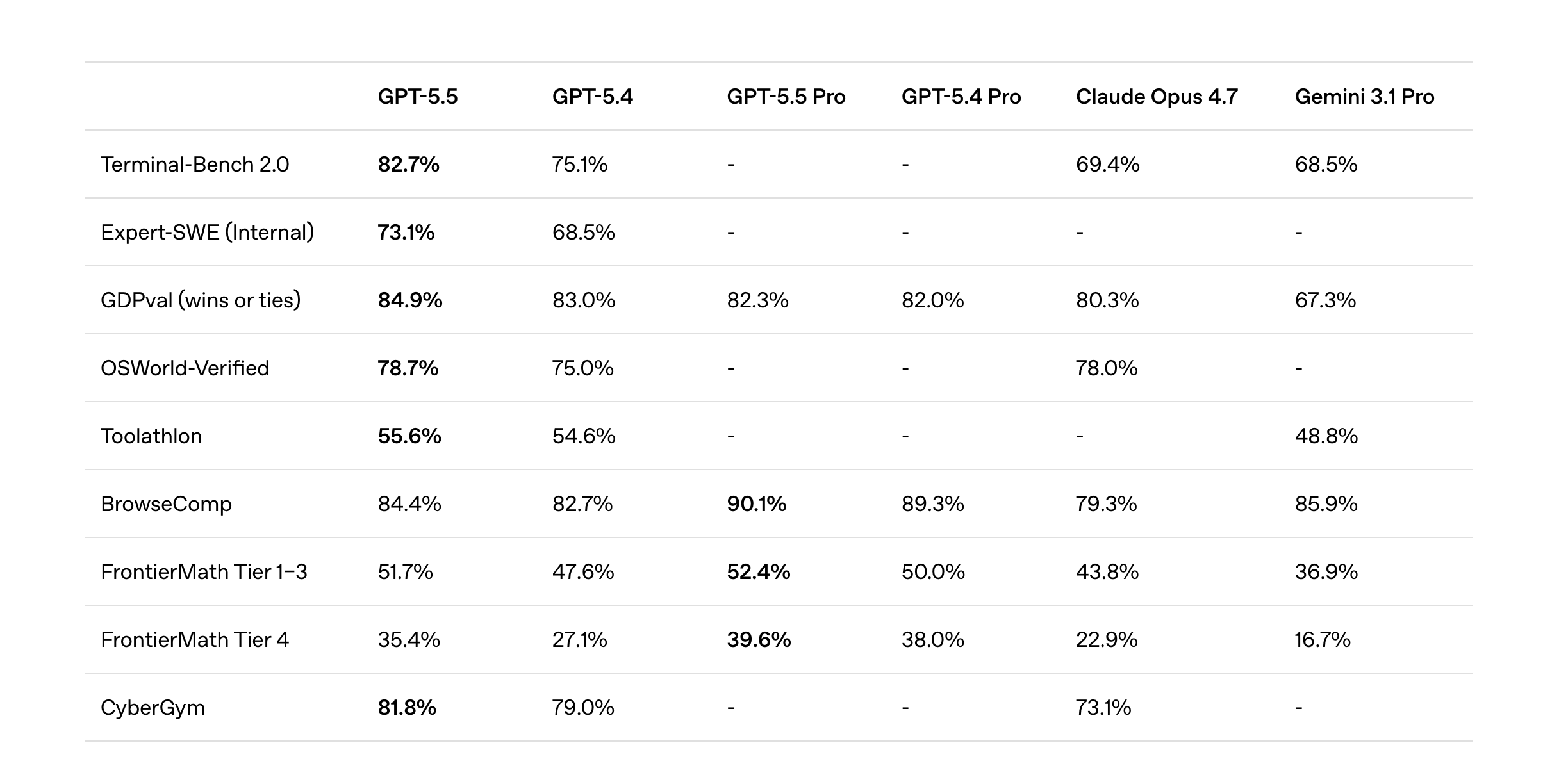Select the 84.9% GDPval score cell
The image size is (1543, 784).
click(409, 300)
